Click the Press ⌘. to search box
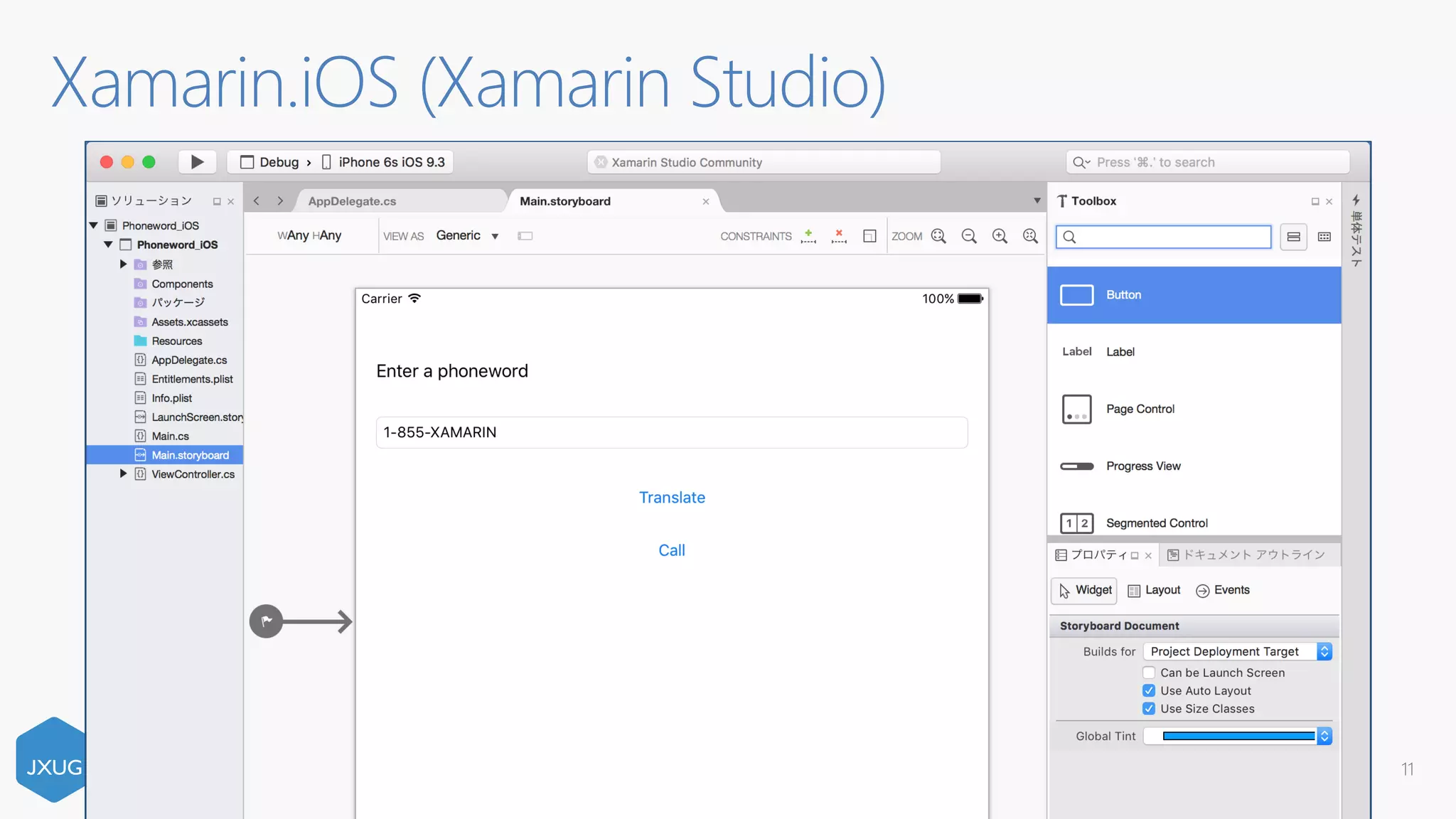The height and width of the screenshot is (819, 1456). click(x=1208, y=162)
